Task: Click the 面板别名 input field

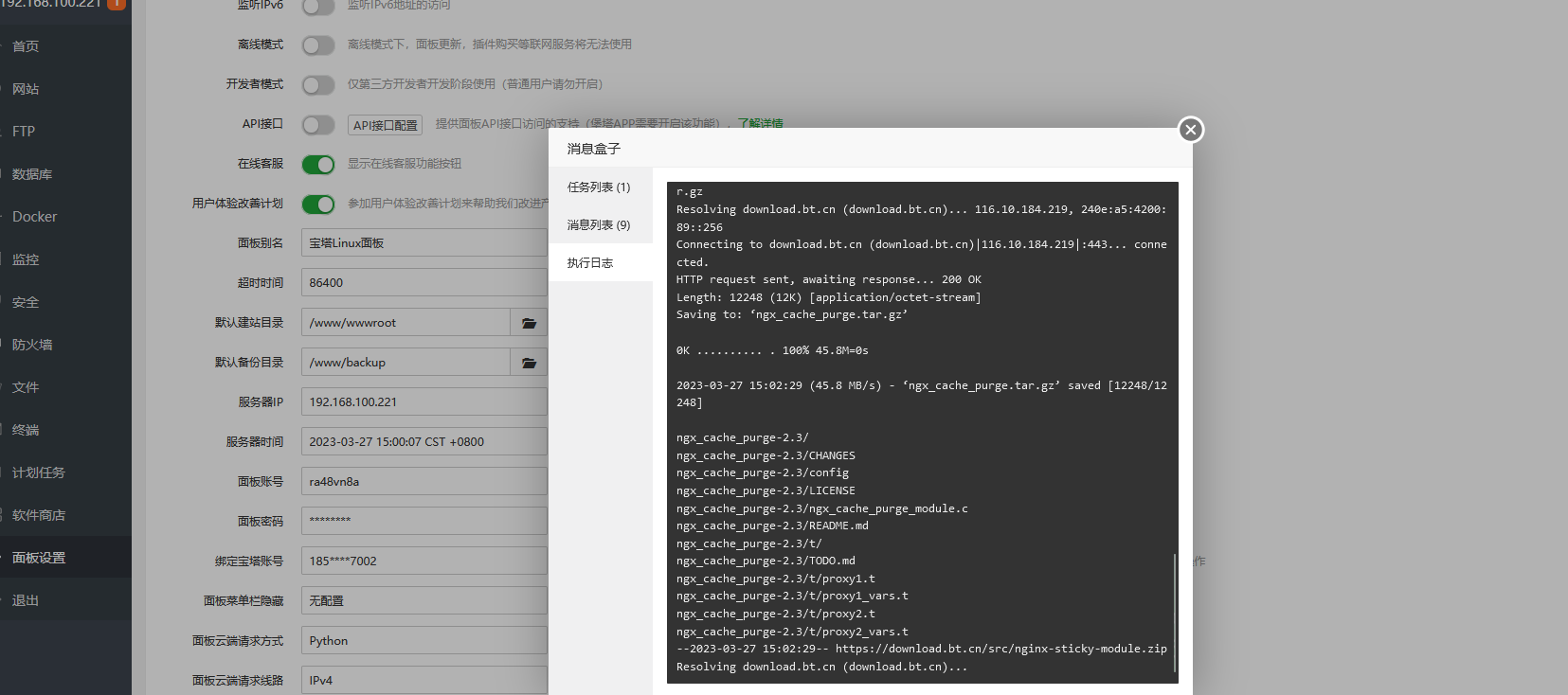Action: 424,243
